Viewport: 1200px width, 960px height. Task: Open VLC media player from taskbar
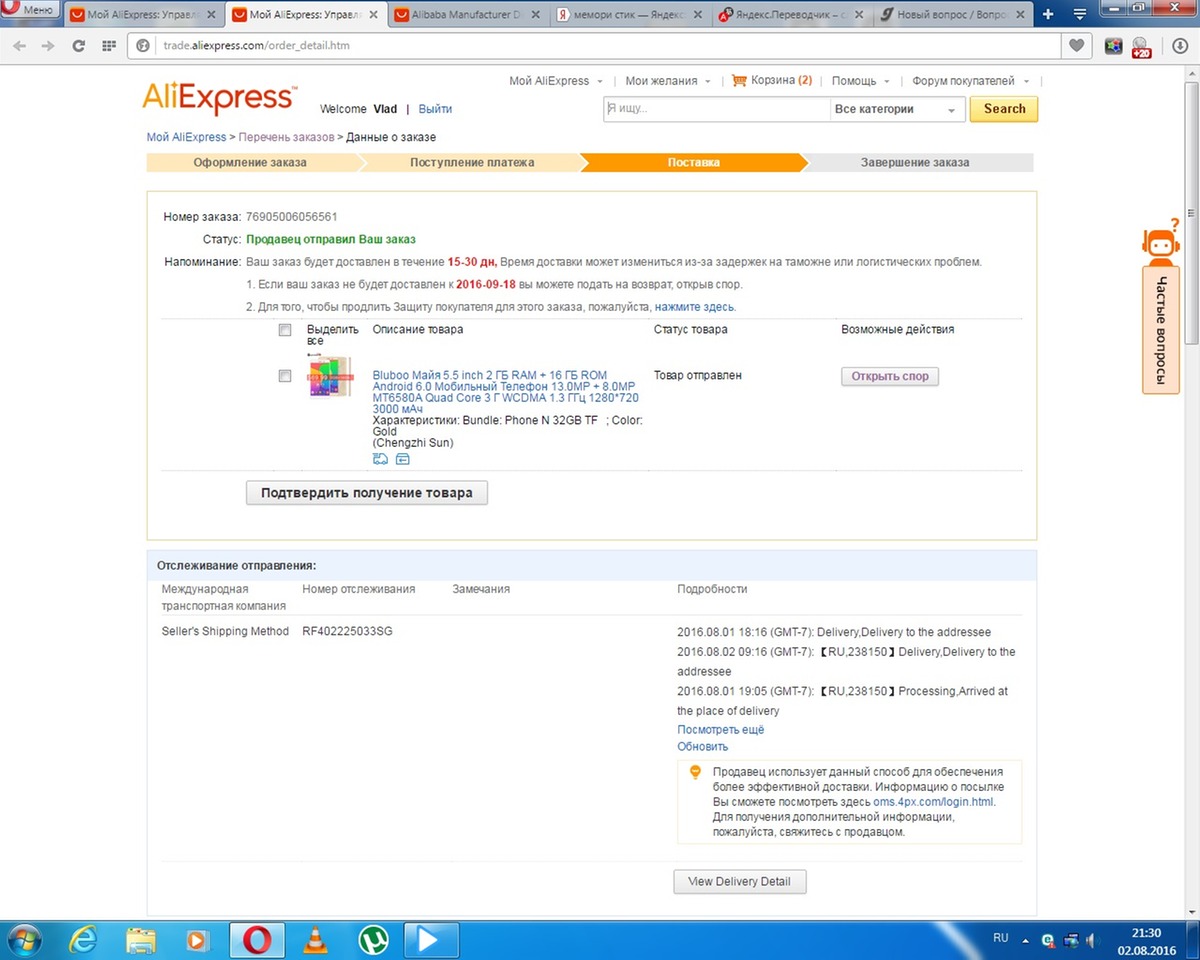(315, 940)
